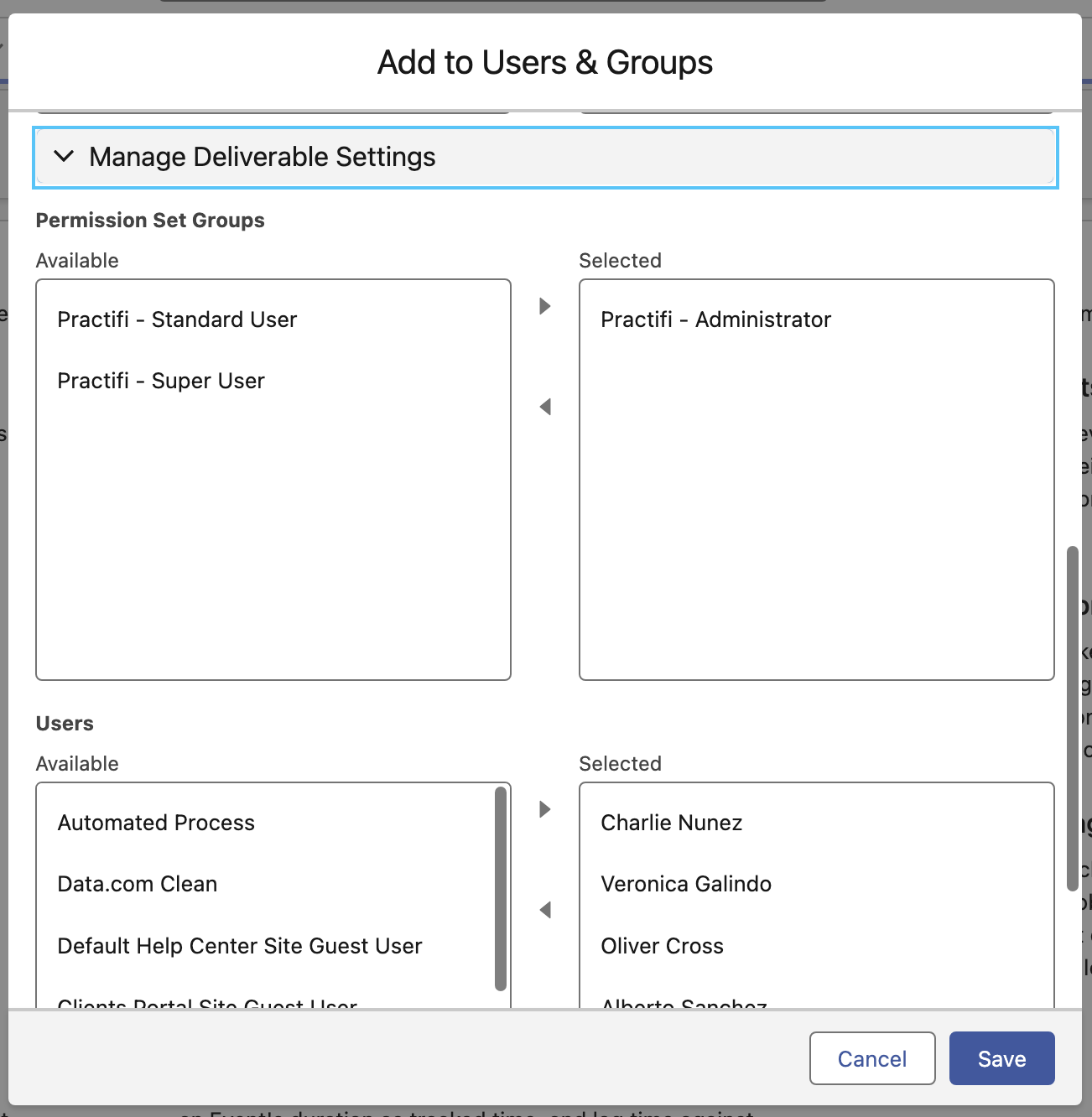Select Practifi - Super User option

273,381
